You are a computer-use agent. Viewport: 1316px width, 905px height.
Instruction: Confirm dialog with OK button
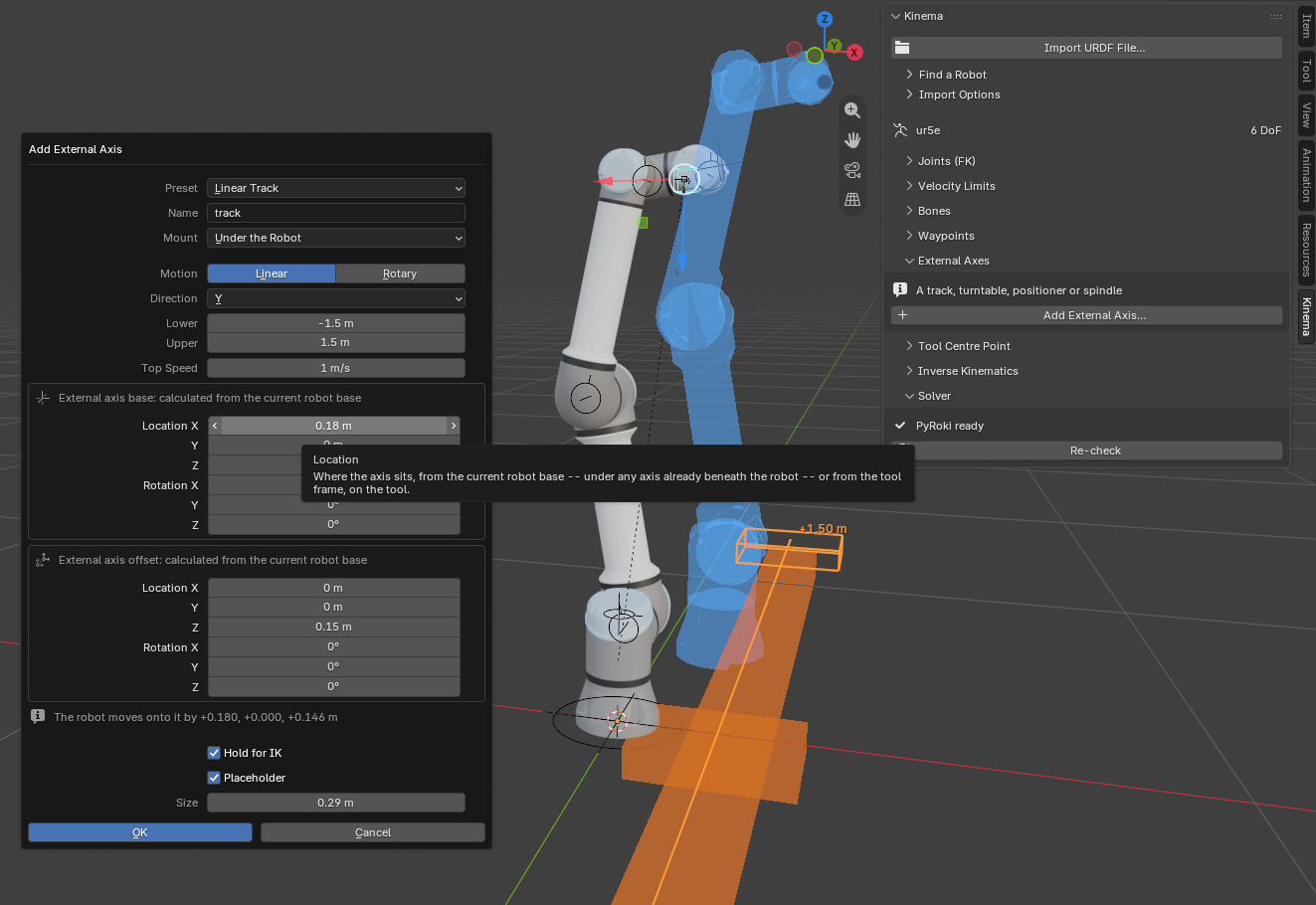(x=140, y=832)
